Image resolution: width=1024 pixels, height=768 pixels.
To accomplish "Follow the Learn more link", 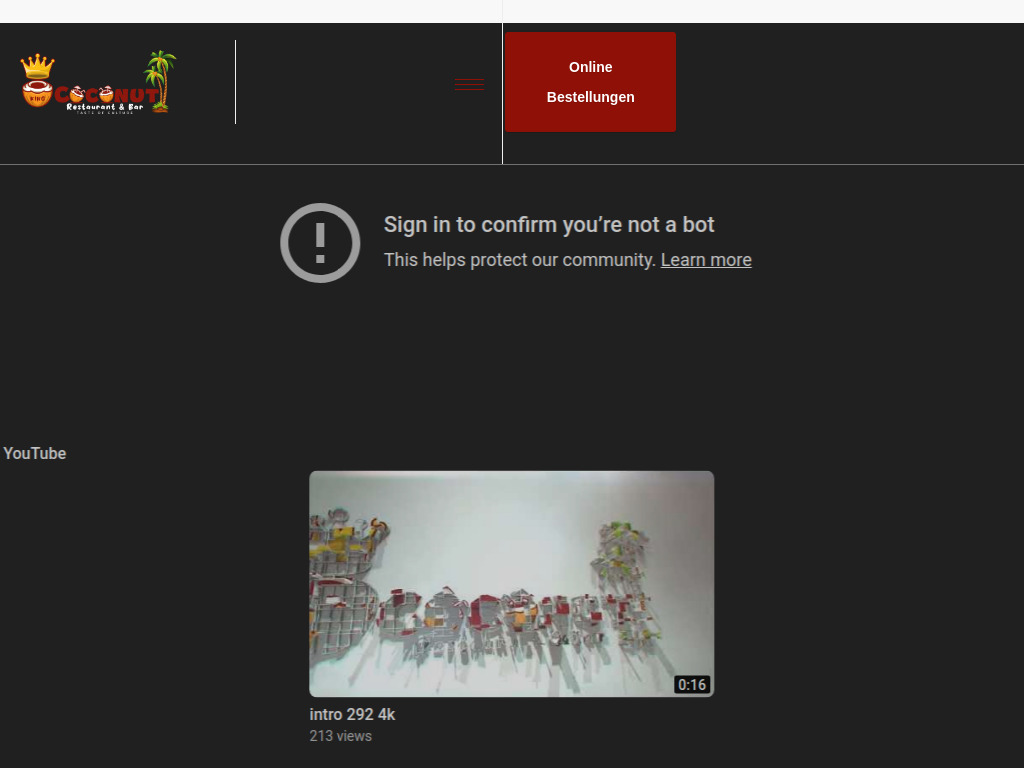I will click(706, 260).
